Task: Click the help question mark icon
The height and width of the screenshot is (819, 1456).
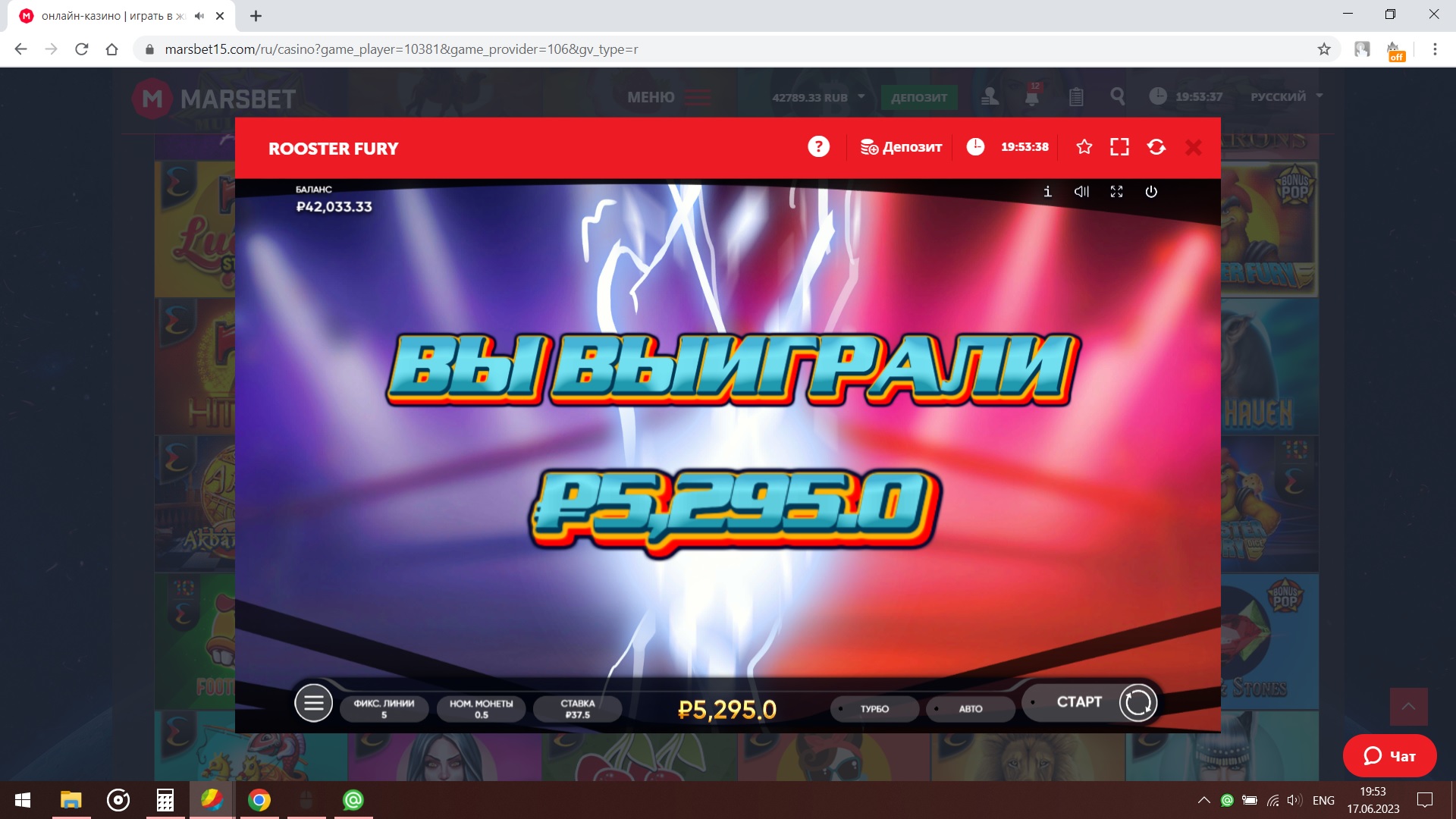Action: click(818, 147)
